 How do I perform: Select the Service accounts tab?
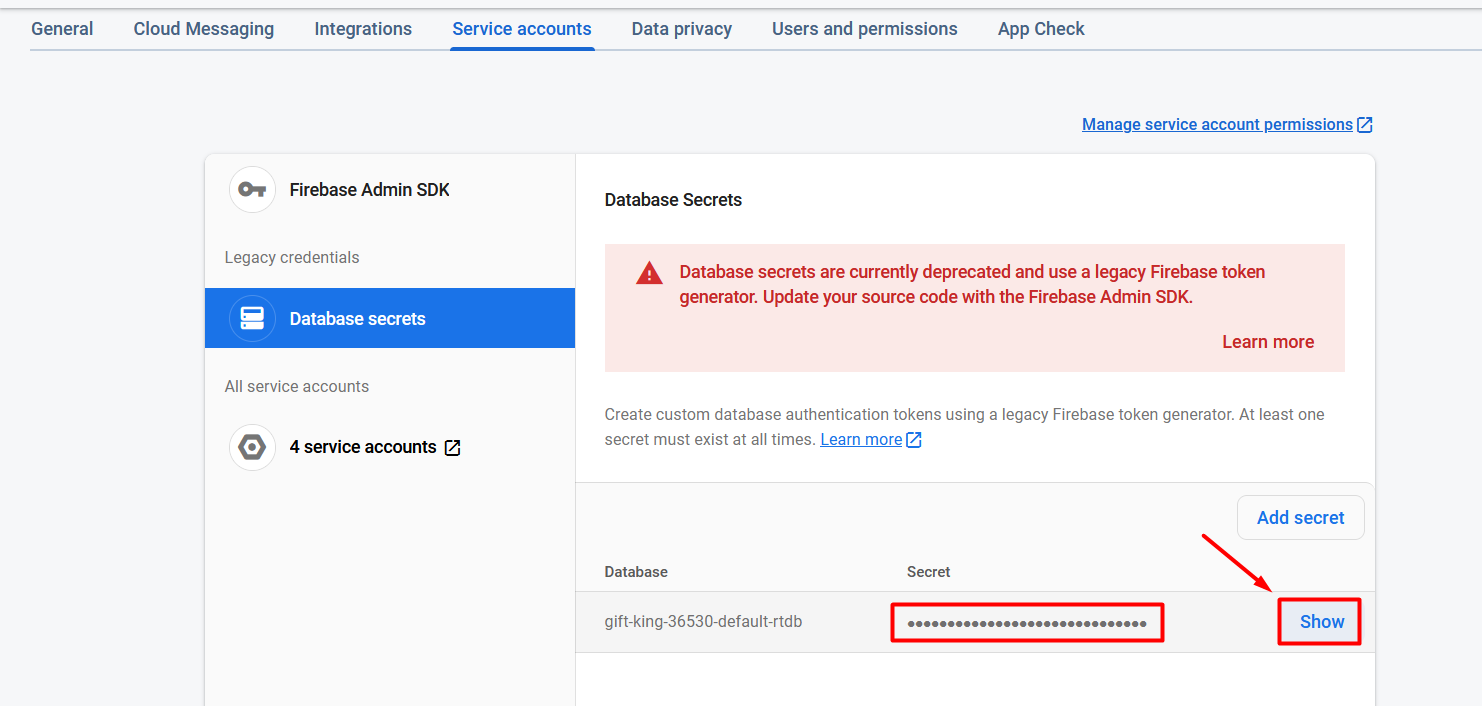coord(522,29)
